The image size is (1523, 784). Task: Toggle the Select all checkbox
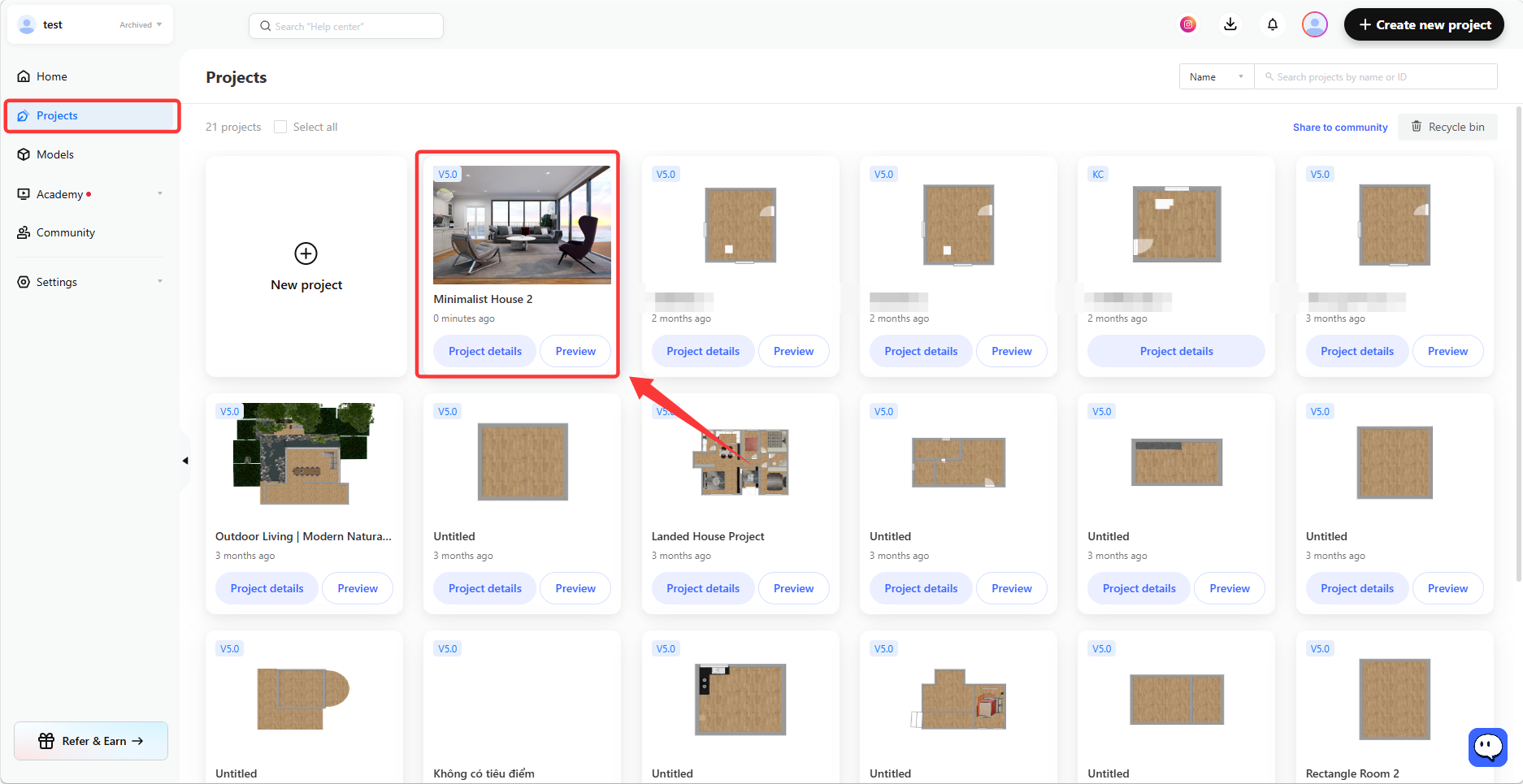pyautogui.click(x=280, y=127)
